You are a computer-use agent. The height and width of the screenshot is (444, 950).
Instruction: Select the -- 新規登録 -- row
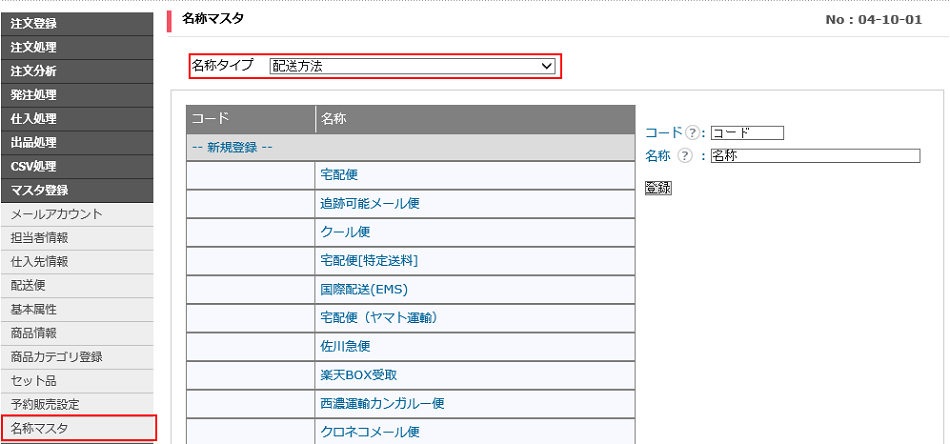pyautogui.click(x=410, y=147)
